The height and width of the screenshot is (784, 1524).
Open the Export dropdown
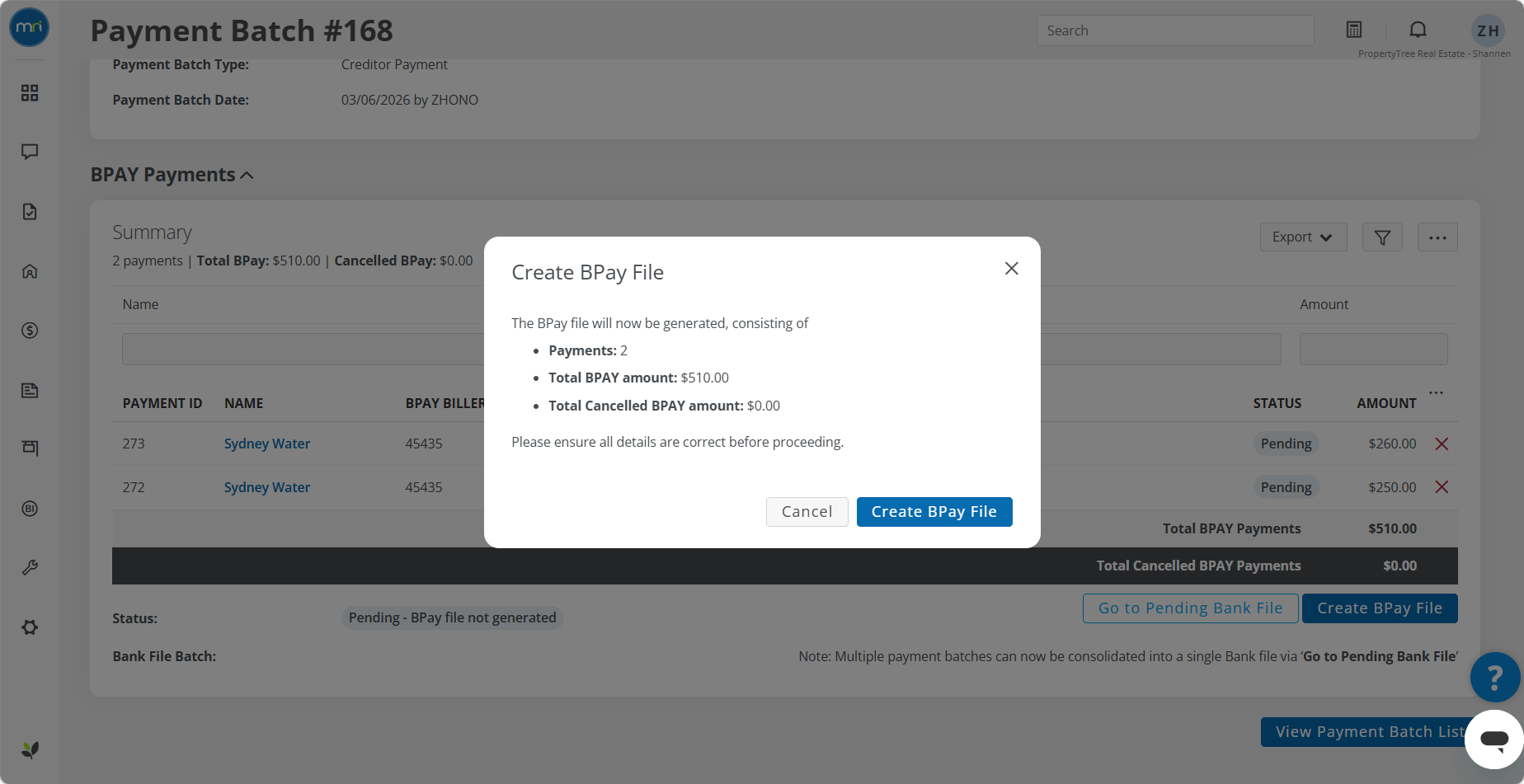coord(1303,237)
